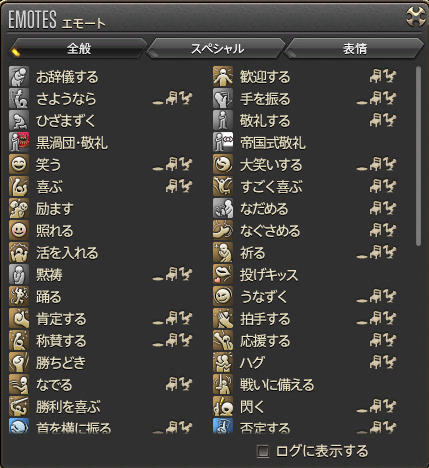
Task: Switch to the スペシャル tab
Action: pos(217,49)
